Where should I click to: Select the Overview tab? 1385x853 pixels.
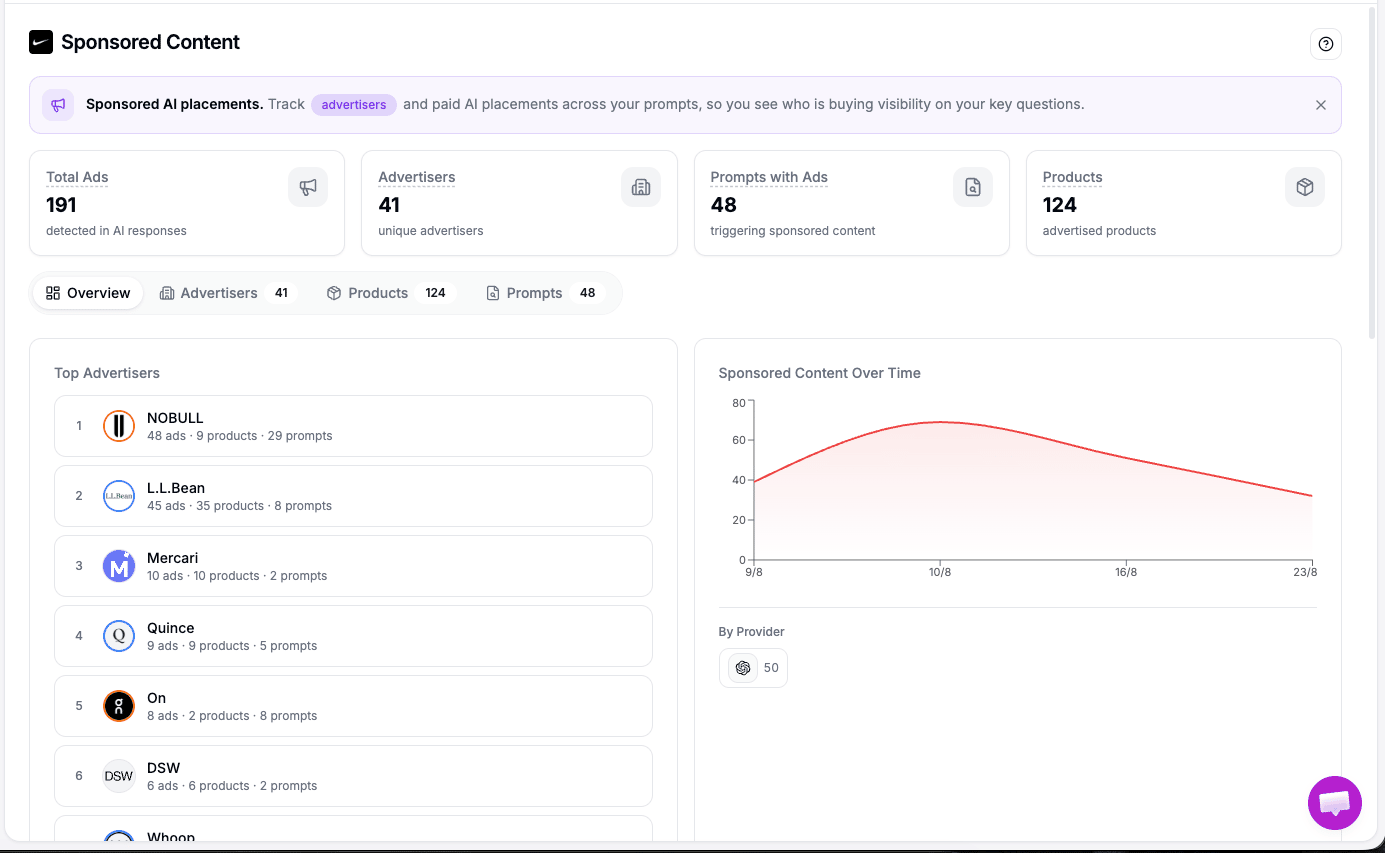pos(88,293)
